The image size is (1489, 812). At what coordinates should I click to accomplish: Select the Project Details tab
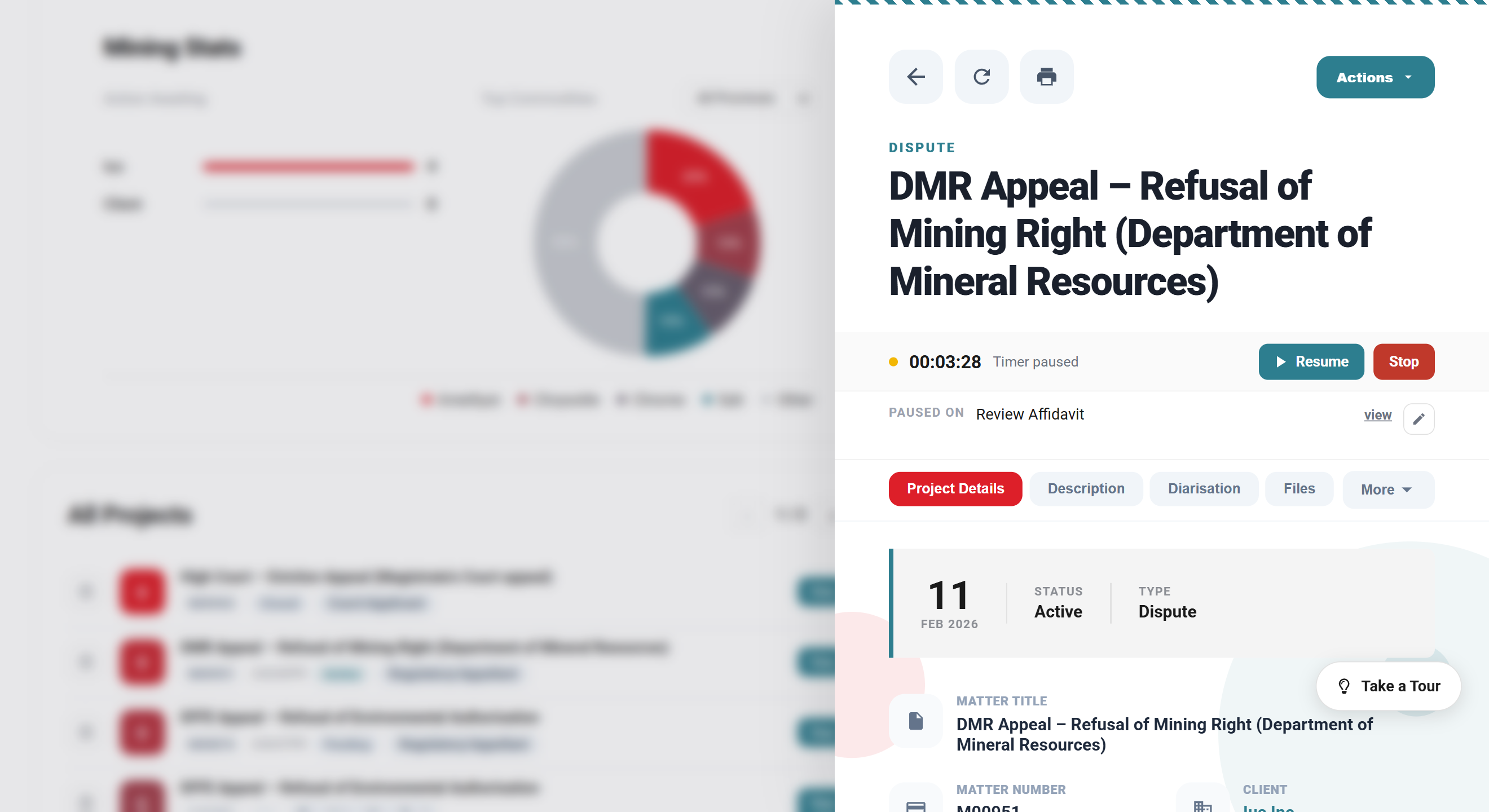click(x=955, y=489)
